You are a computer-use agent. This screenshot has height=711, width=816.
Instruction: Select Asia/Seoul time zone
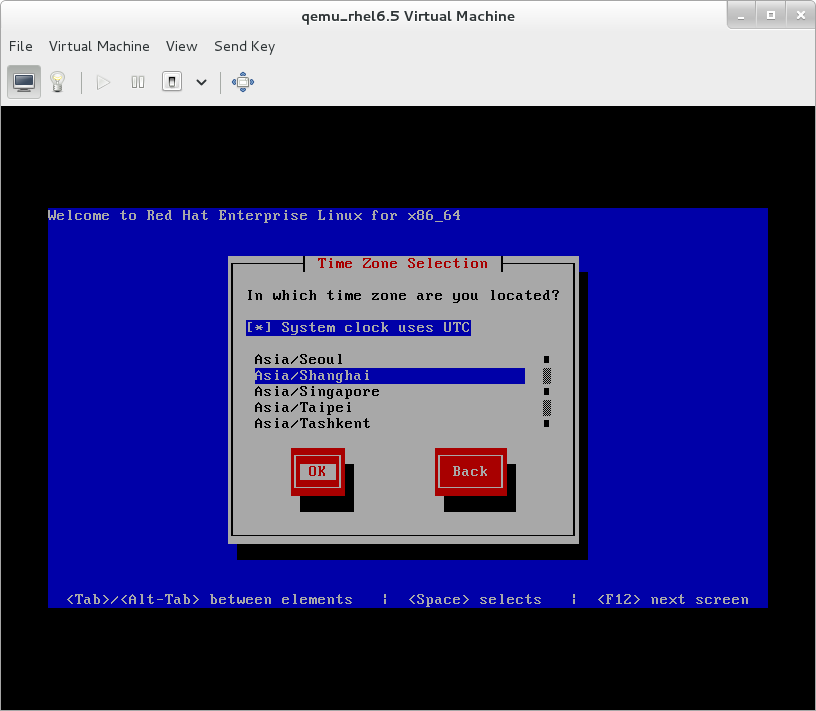click(x=389, y=360)
